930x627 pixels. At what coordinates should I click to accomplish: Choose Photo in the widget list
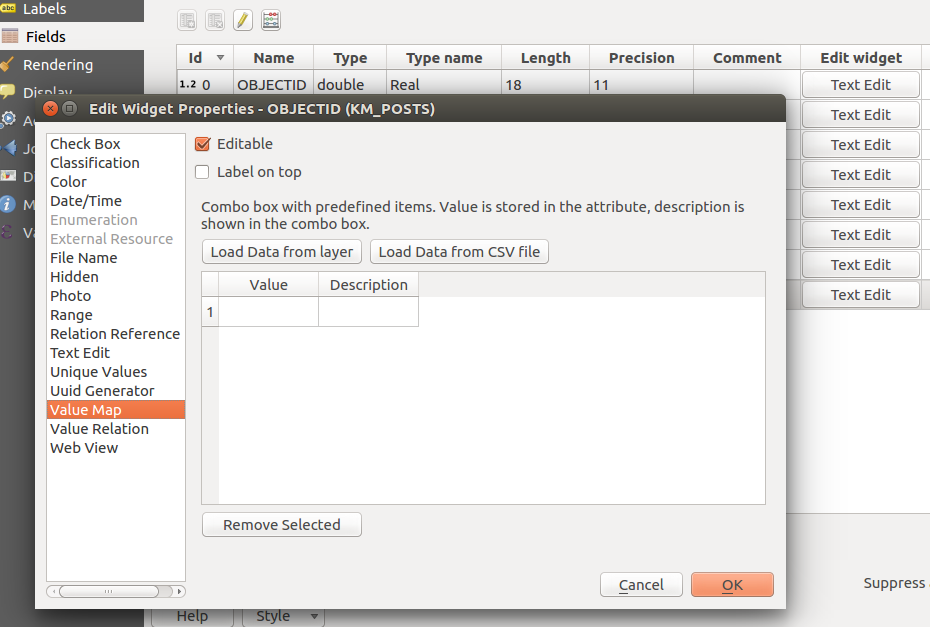tap(116, 296)
